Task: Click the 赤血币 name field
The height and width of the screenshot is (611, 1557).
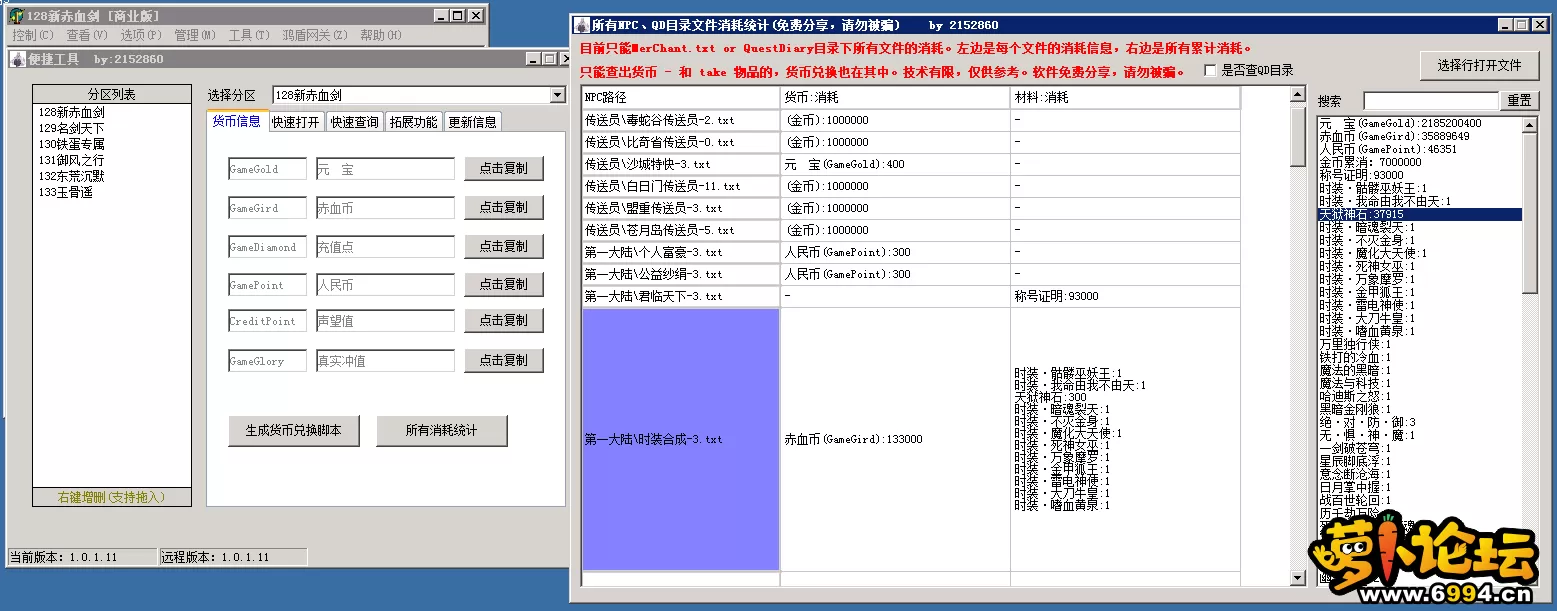Action: pyautogui.click(x=385, y=208)
